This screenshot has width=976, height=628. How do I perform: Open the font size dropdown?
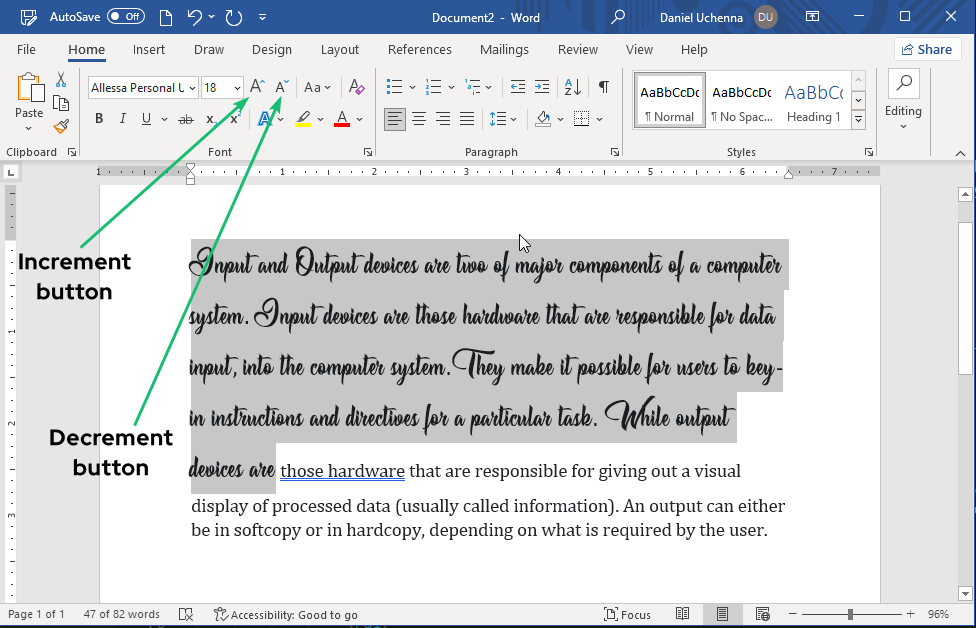[x=236, y=87]
